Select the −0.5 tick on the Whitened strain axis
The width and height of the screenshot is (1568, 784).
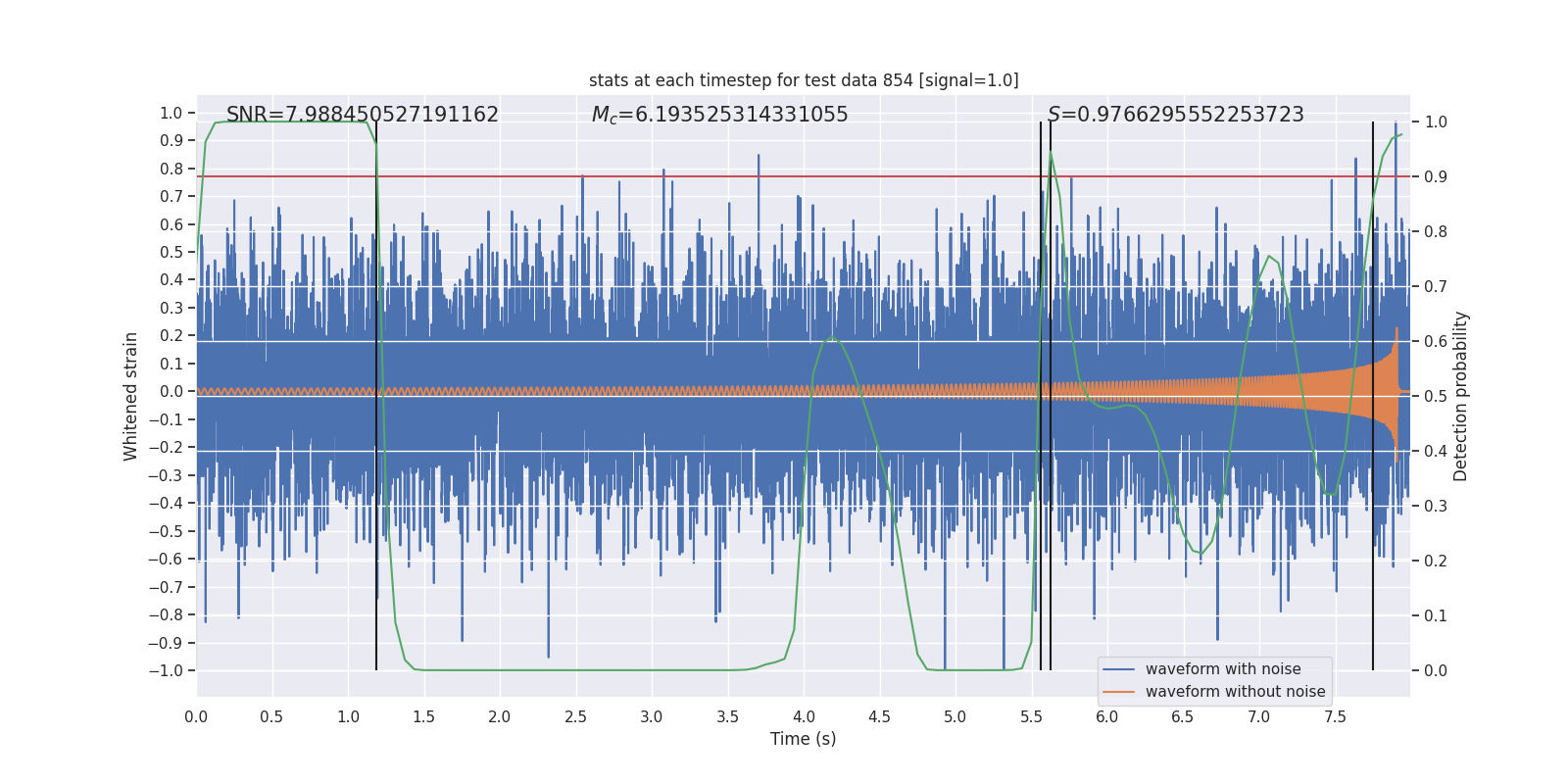click(166, 531)
